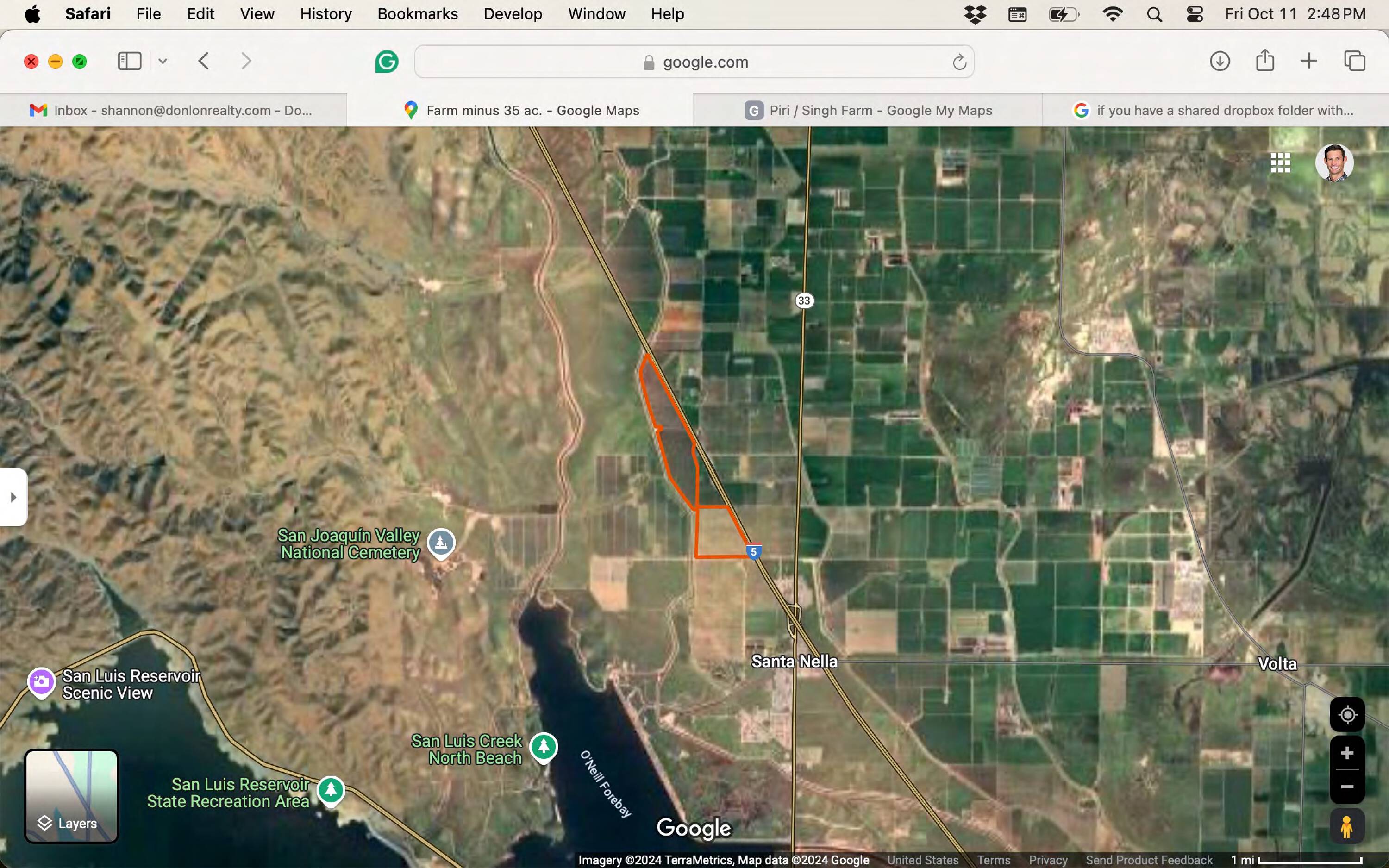Click the Grammarly extension icon
The width and height of the screenshot is (1389, 868).
point(386,62)
